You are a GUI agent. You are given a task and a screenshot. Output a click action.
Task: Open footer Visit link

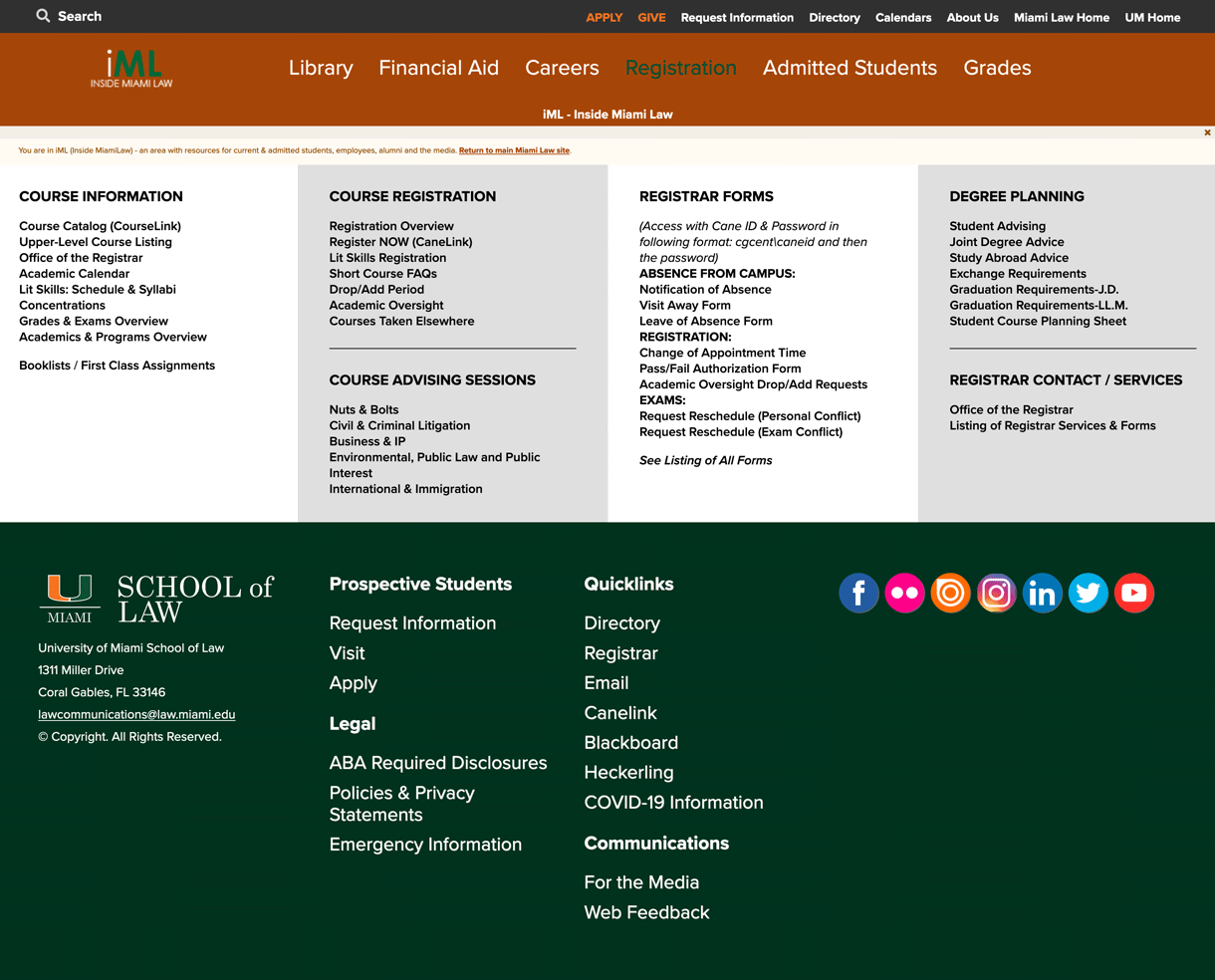347,653
